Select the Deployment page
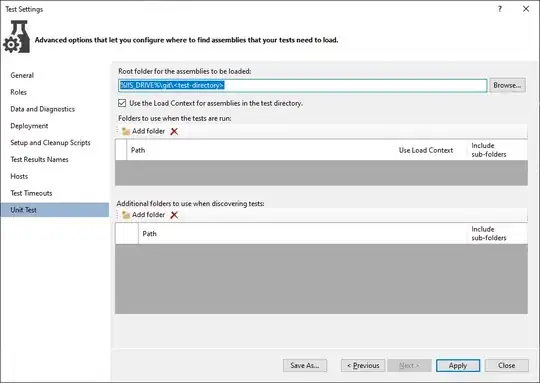540x383 pixels. click(29, 126)
